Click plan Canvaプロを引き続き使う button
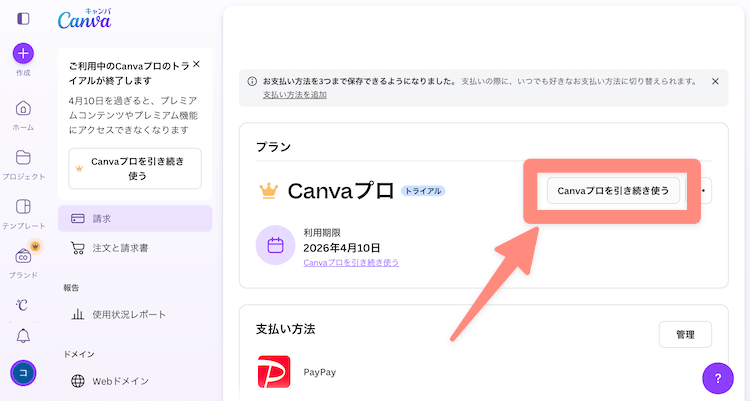Viewport: 750px width, 401px height. [613, 190]
